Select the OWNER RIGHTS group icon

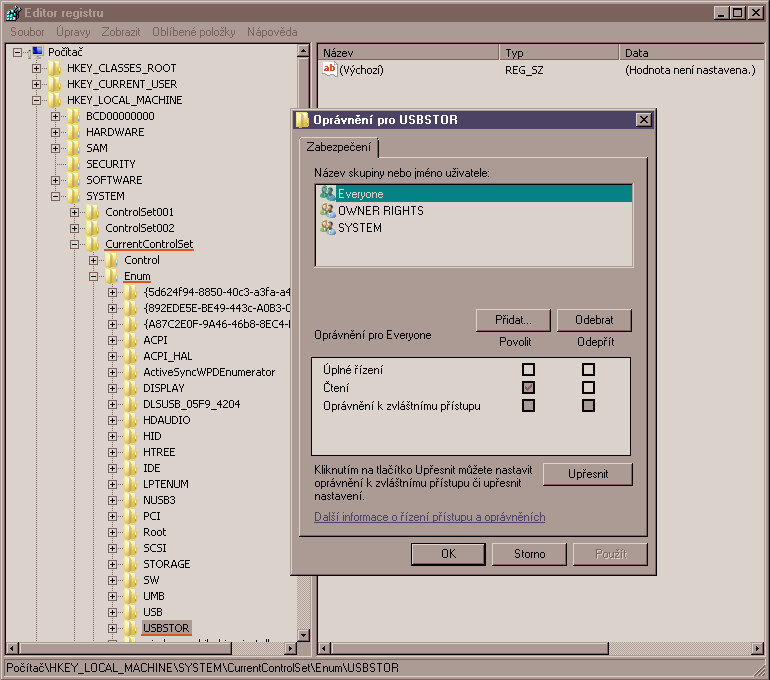tap(327, 211)
